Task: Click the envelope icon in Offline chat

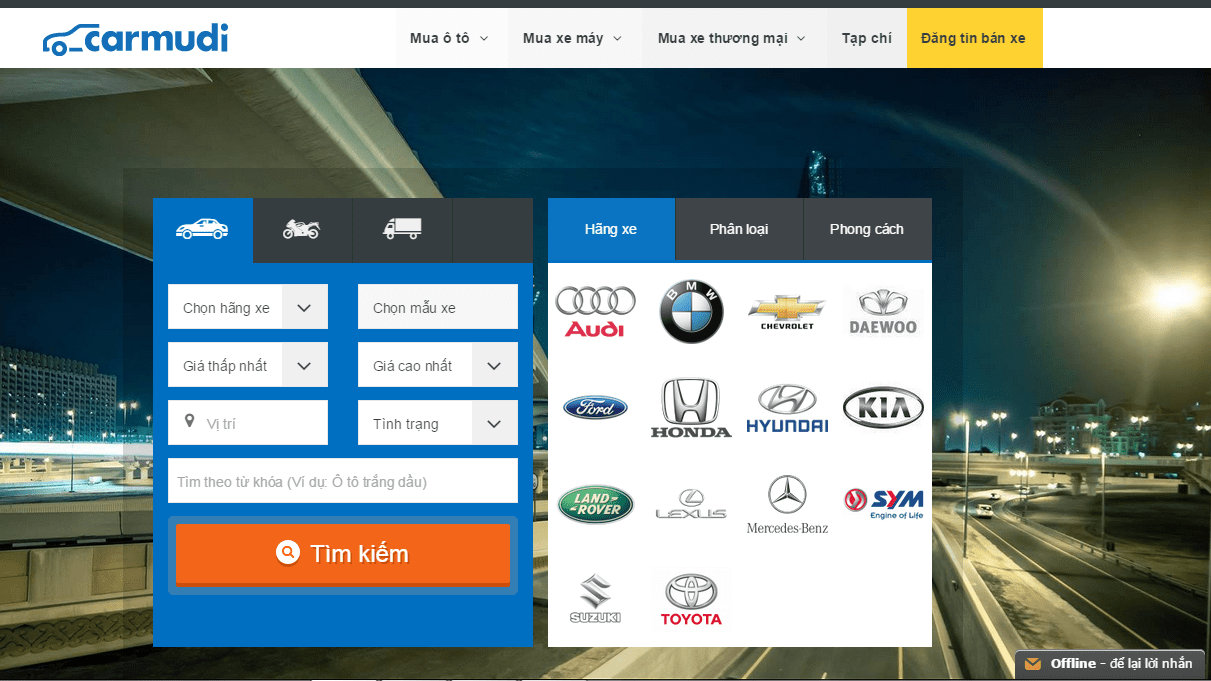Action: coord(1033,664)
